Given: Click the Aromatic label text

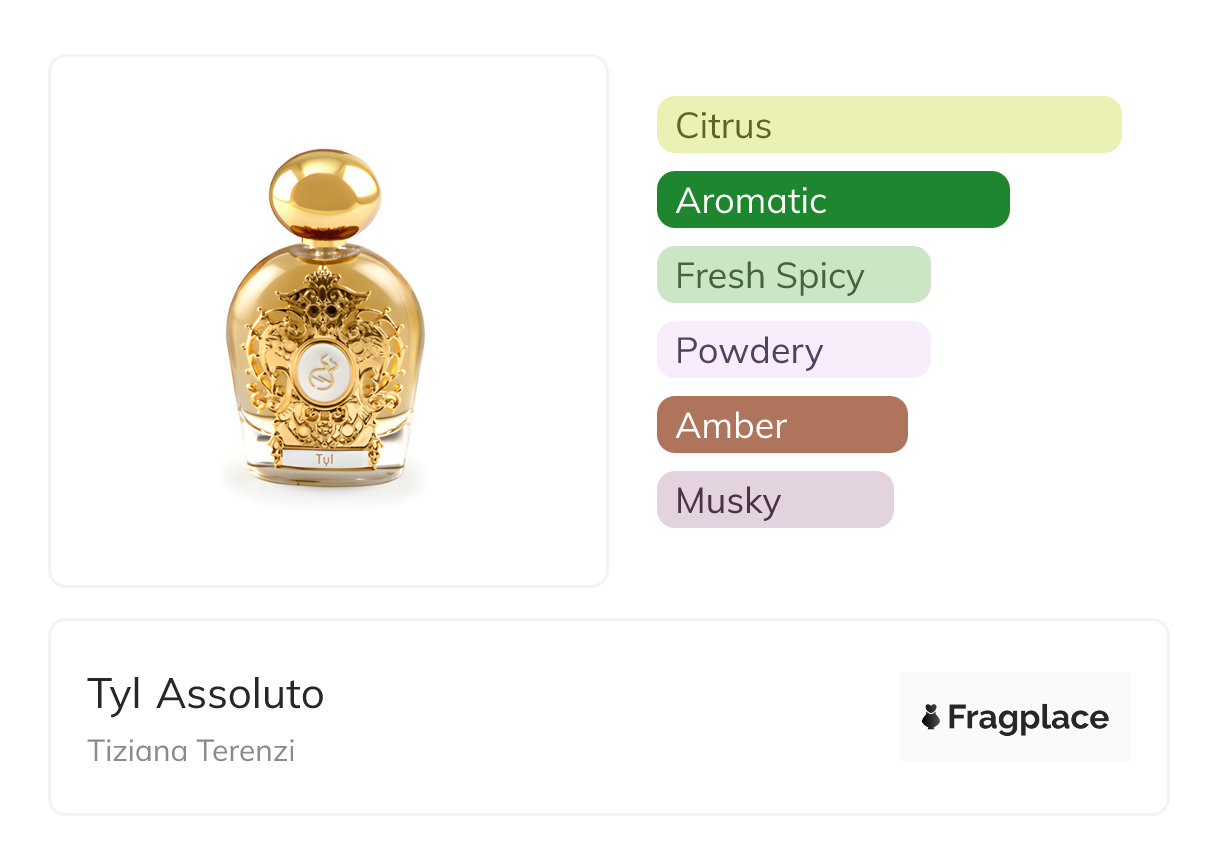Looking at the screenshot, I should pos(751,201).
